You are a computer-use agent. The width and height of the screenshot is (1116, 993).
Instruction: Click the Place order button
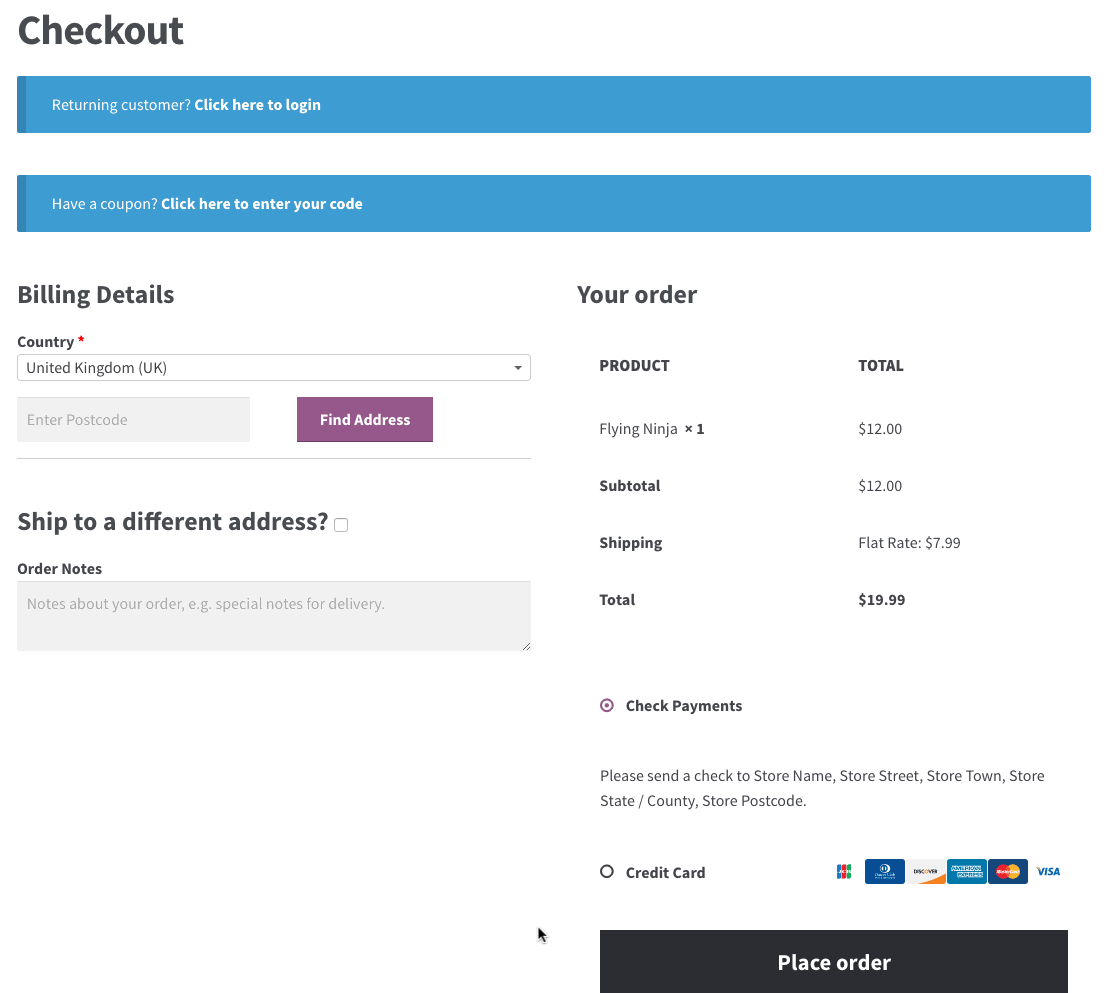pyautogui.click(x=833, y=962)
